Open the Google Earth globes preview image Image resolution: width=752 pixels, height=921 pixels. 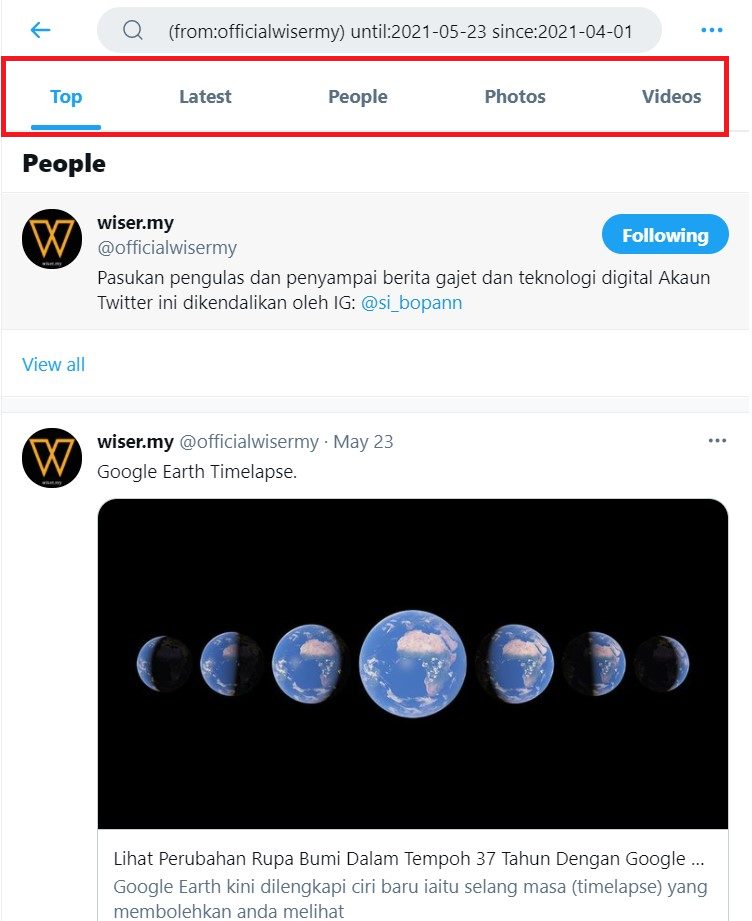coord(412,663)
